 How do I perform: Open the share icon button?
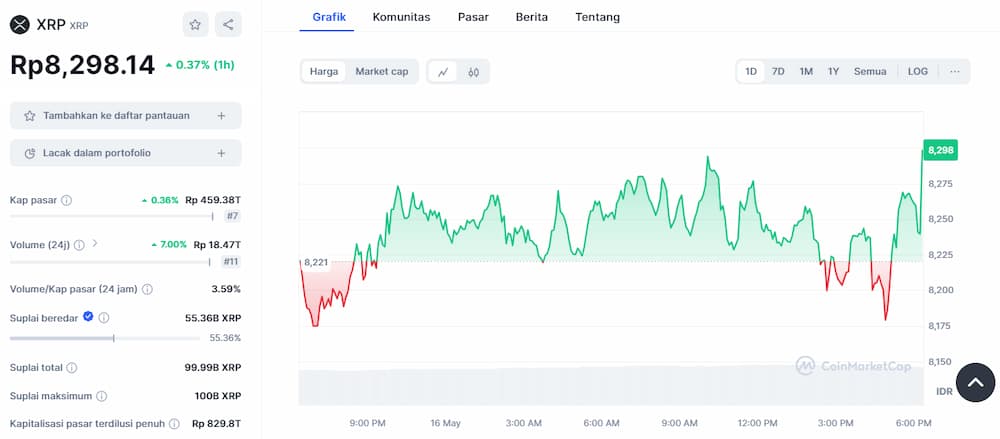[x=228, y=25]
